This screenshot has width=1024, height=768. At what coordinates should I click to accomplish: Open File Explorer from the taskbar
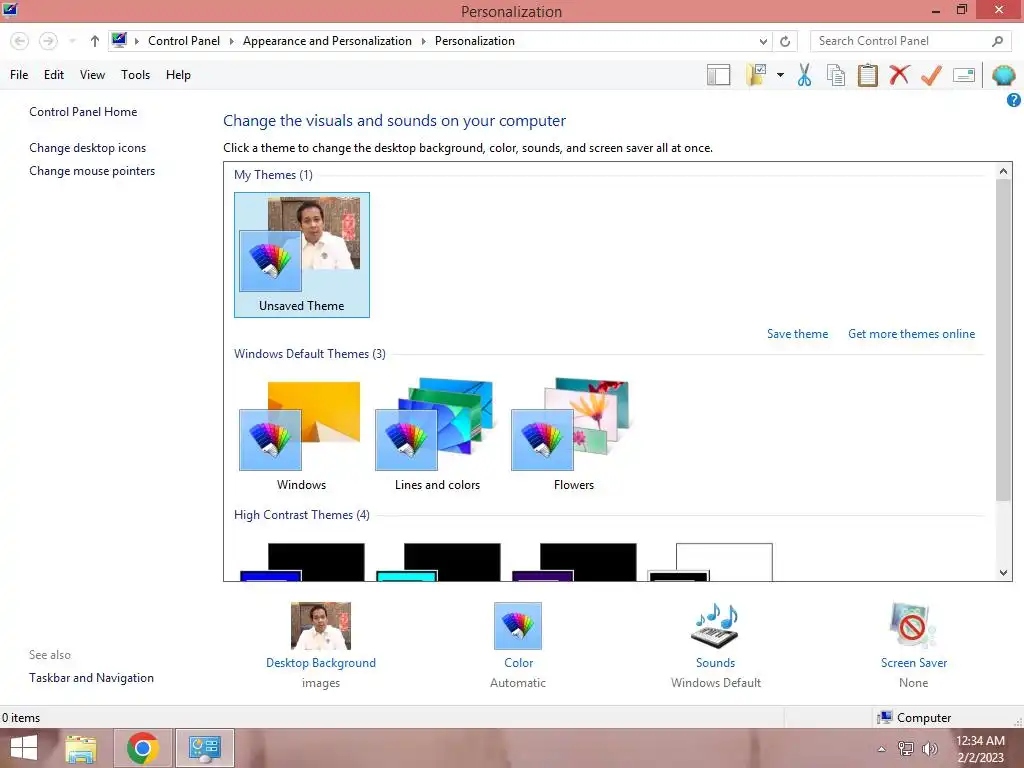coord(81,748)
